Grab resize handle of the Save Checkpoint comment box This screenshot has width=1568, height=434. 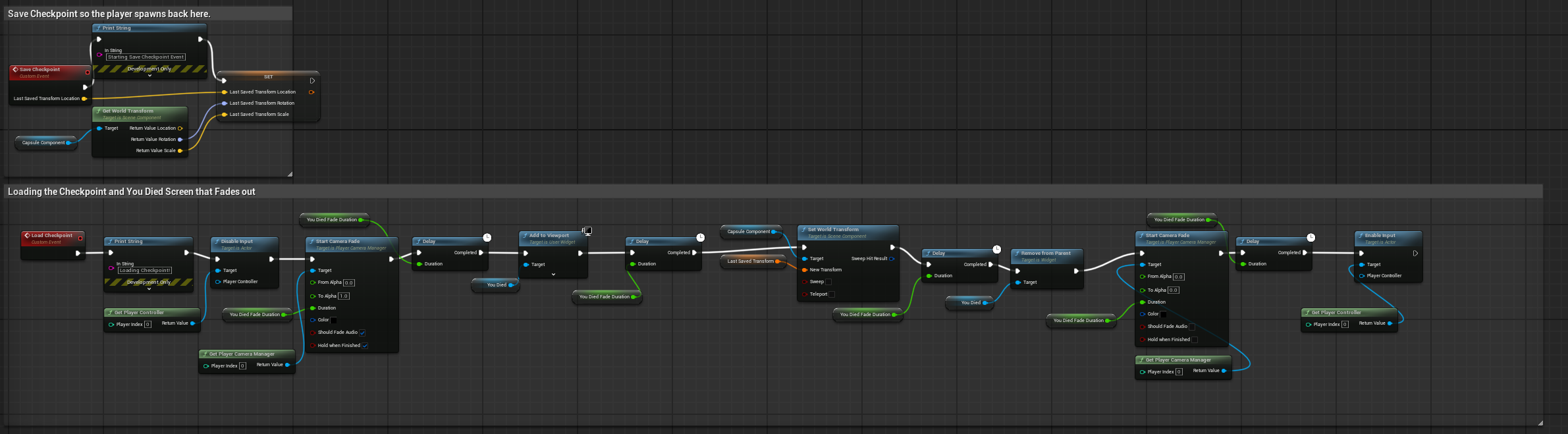pos(290,175)
